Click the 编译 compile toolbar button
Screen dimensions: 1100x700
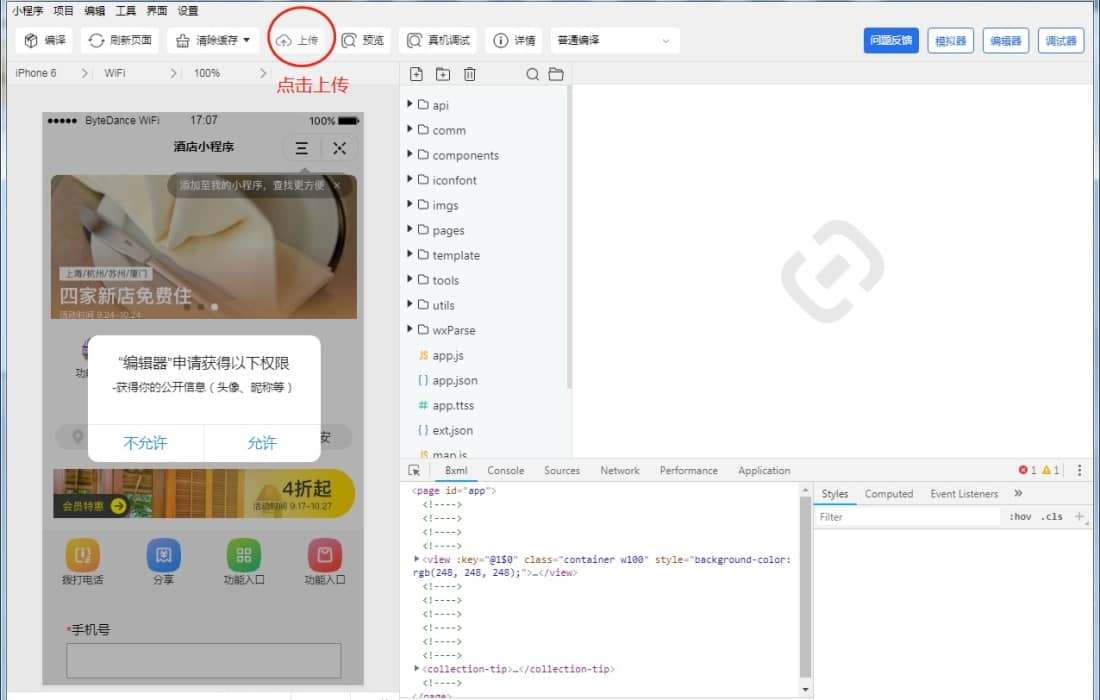pos(45,40)
